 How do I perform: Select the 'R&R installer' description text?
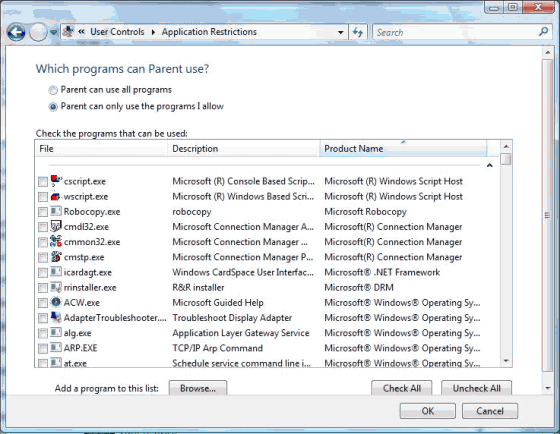198,287
